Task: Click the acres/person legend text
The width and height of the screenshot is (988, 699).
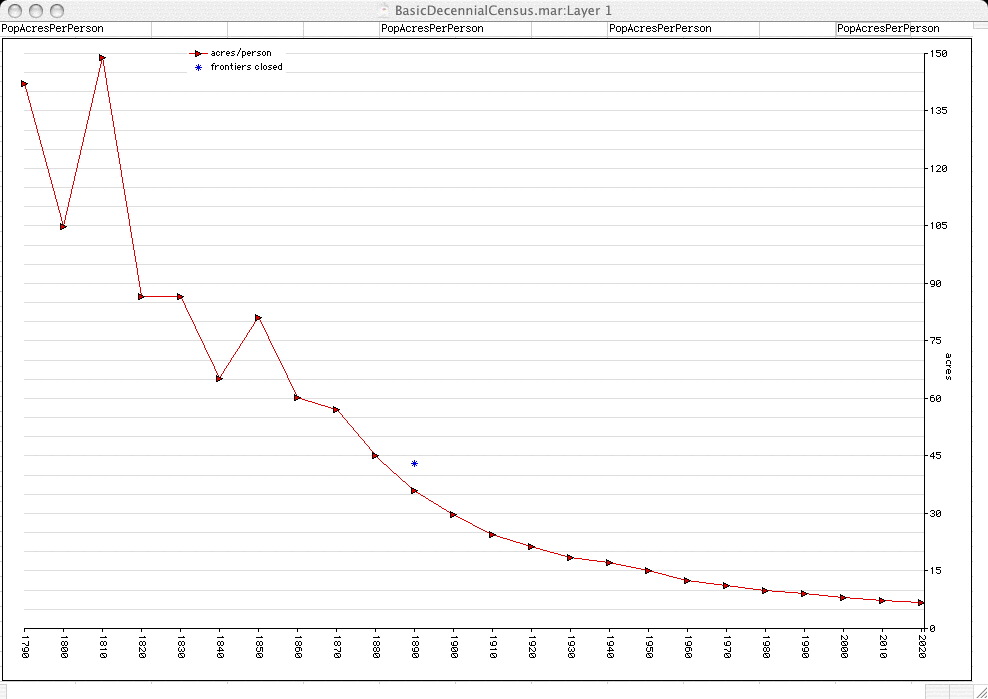Action: (240, 53)
